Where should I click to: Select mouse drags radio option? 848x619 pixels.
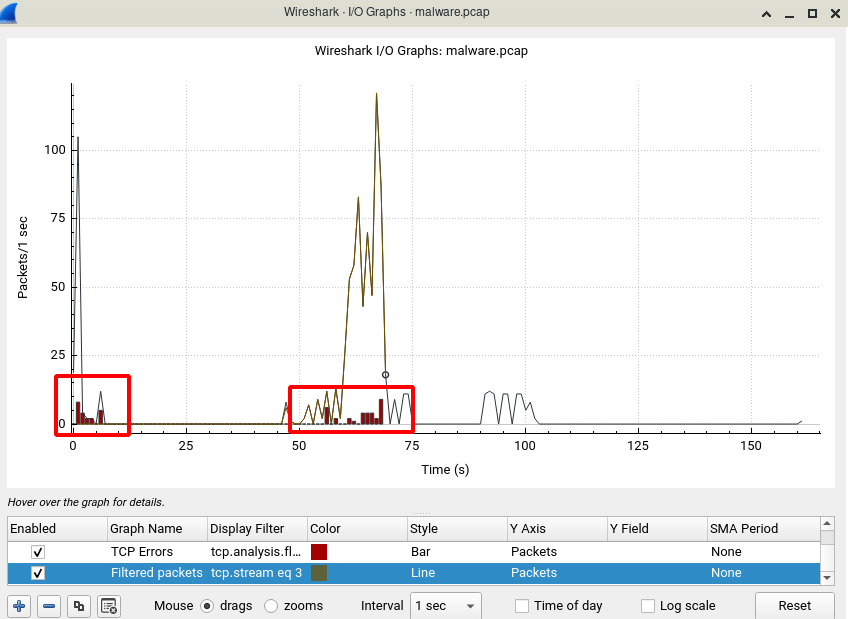pos(207,605)
